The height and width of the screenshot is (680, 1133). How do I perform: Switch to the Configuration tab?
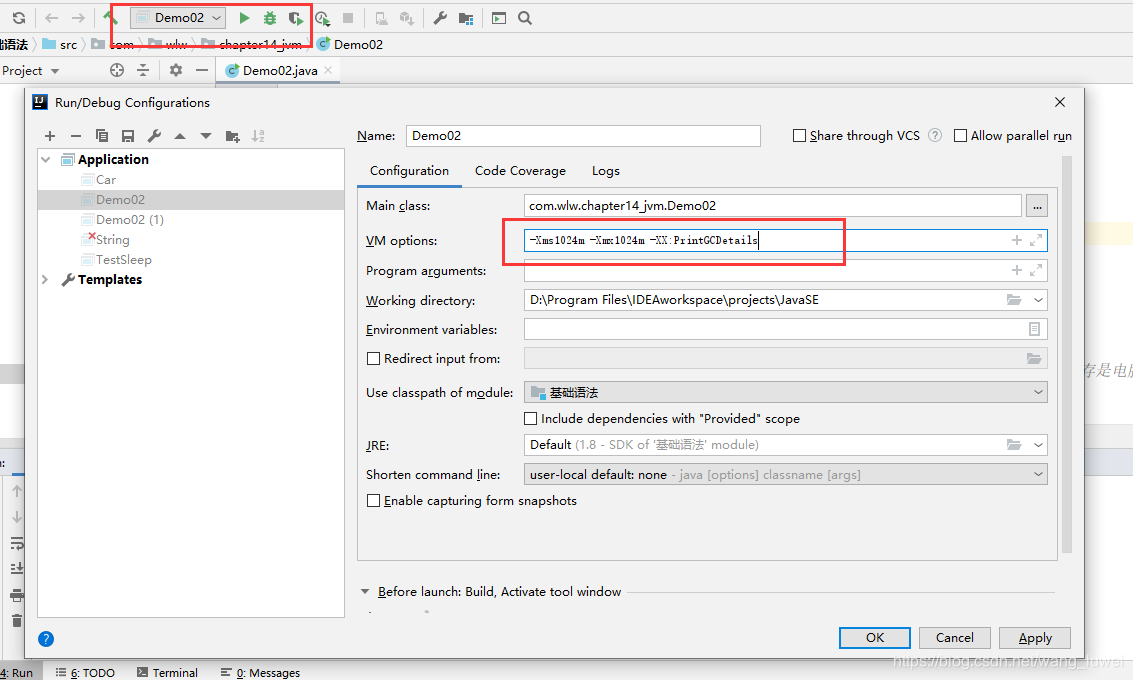click(x=409, y=171)
